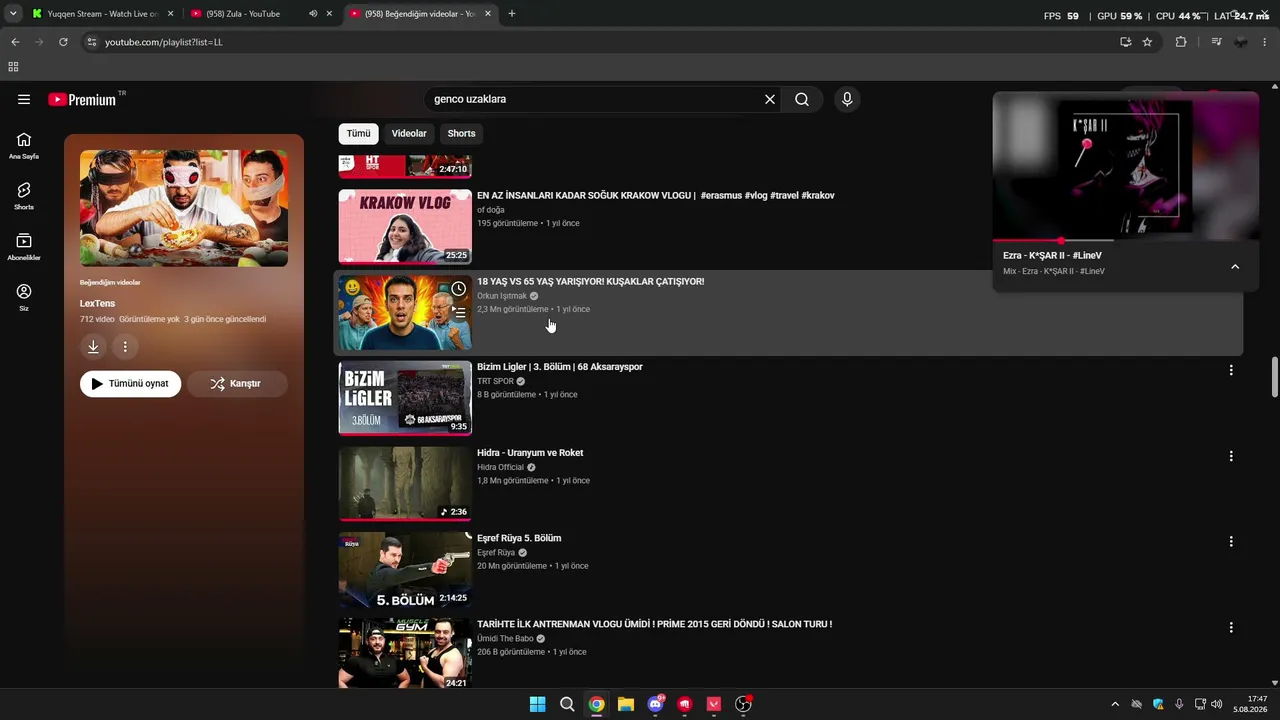This screenshot has height=720, width=1280.
Task: Open playlist more options under LexTens
Action: coord(125,347)
